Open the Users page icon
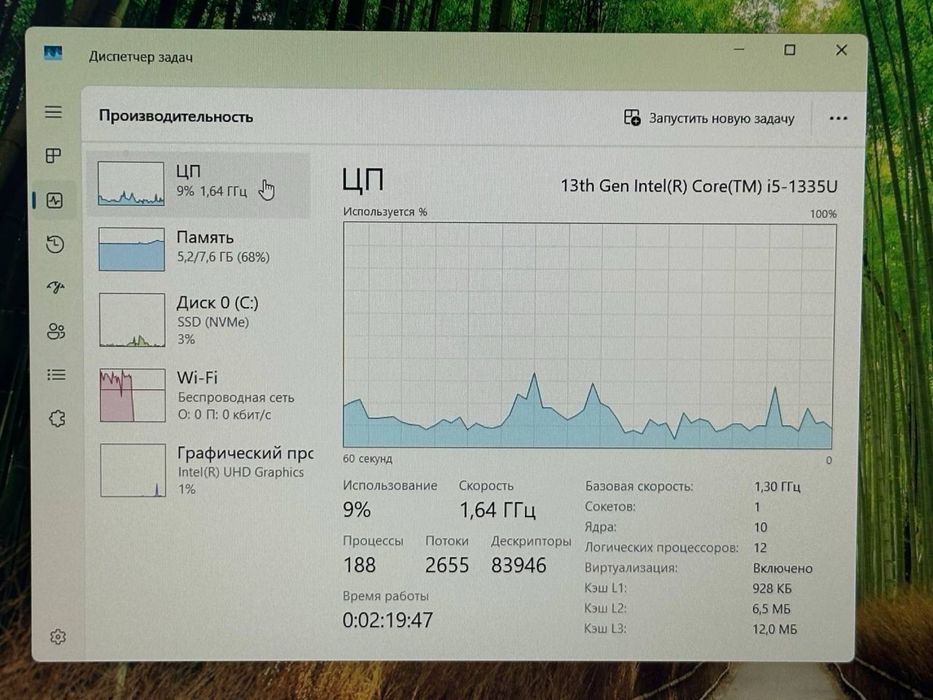Screen dimensions: 933x700 (x=57, y=332)
